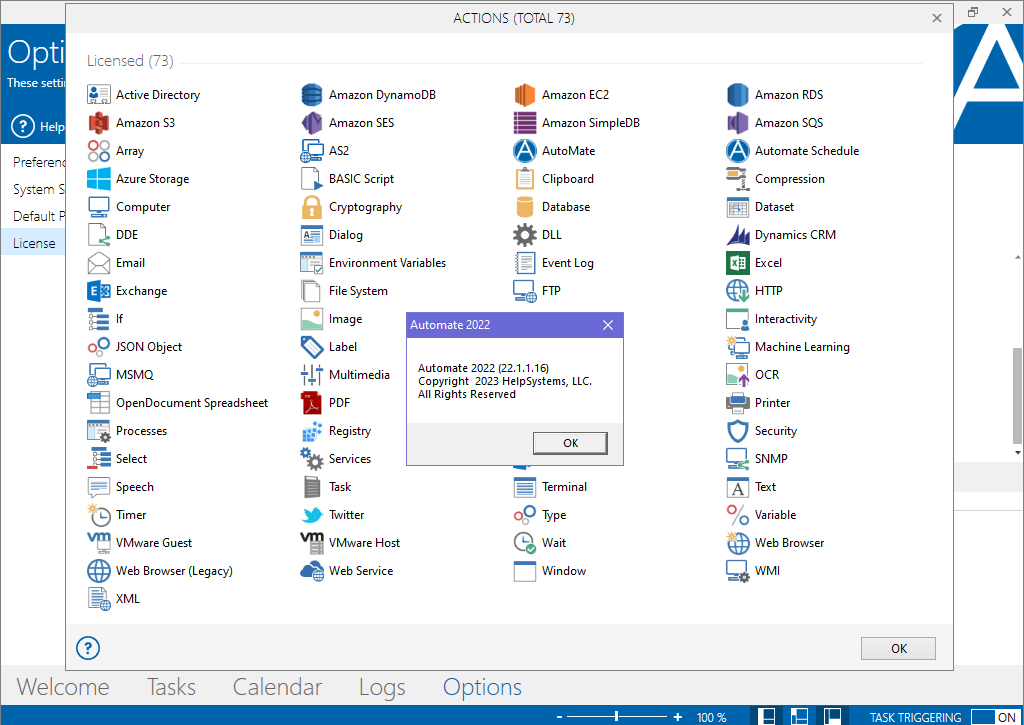
Task: Choose the Amazon SES icon
Action: pos(312,123)
